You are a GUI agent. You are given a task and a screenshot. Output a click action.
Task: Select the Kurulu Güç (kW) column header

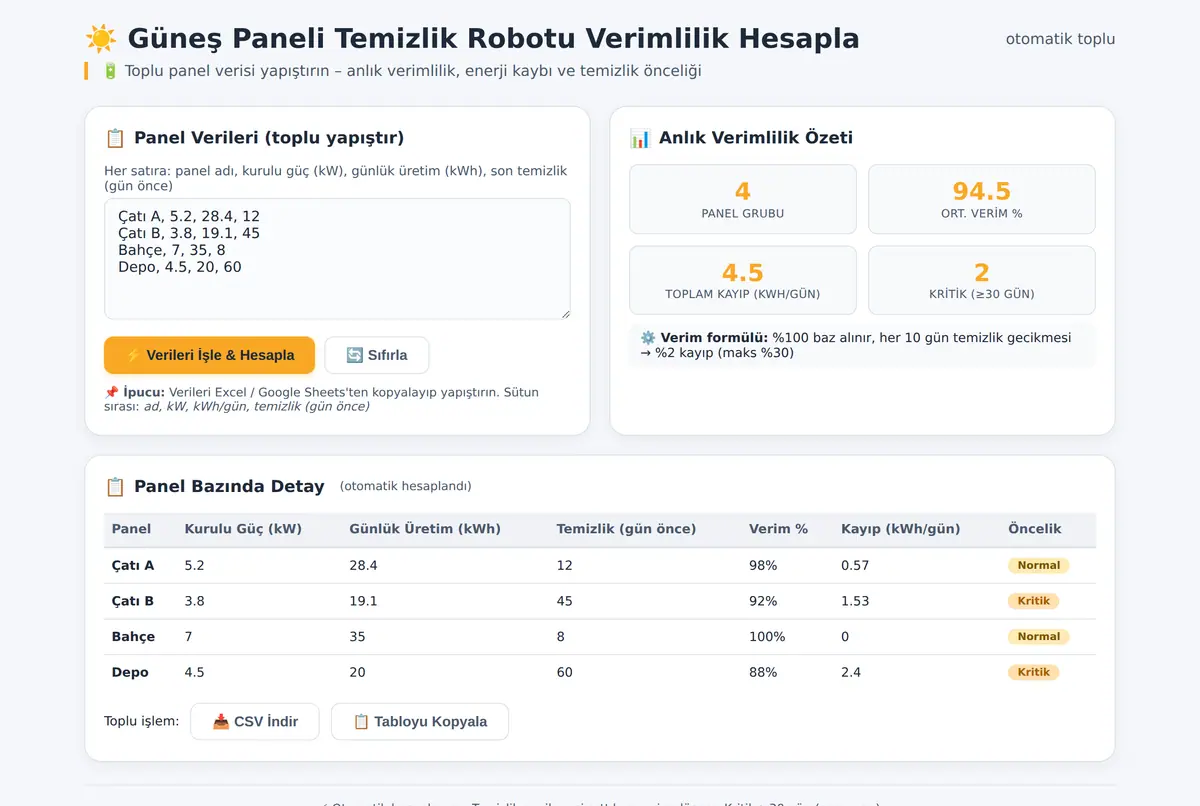point(243,529)
